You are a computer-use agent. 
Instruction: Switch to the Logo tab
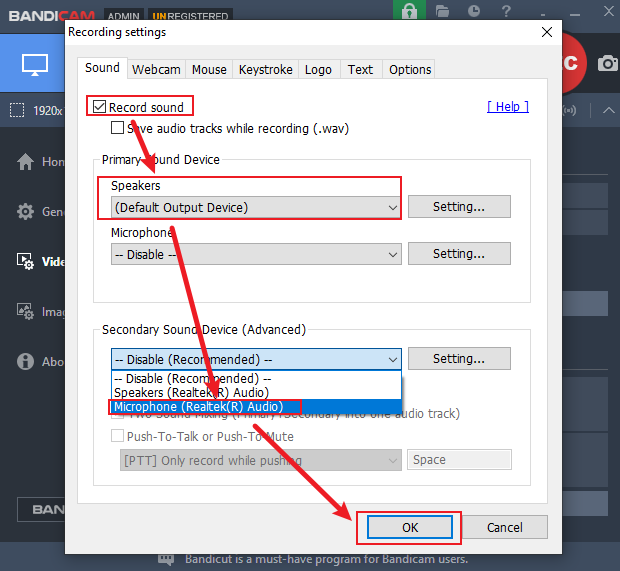[318, 70]
